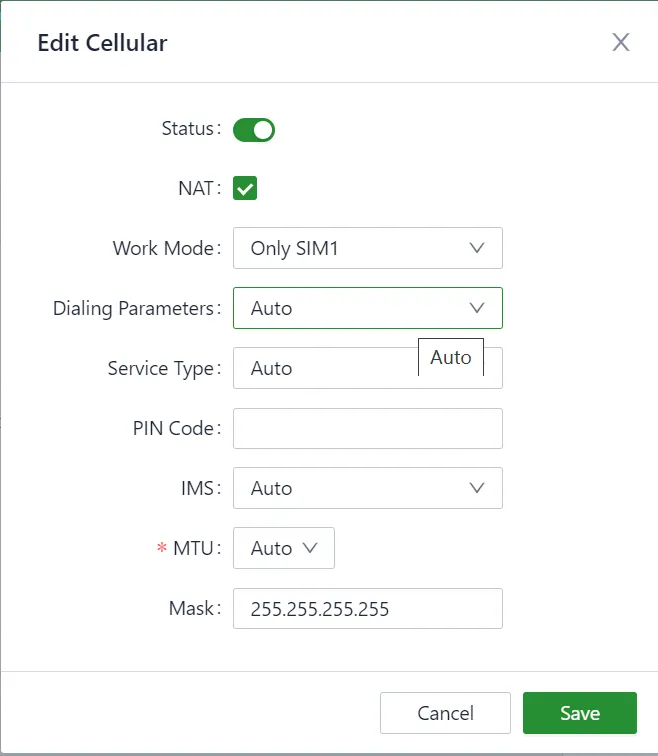Viewport: 658px width, 756px height.
Task: Close the Edit Cellular dialog
Action: (621, 42)
